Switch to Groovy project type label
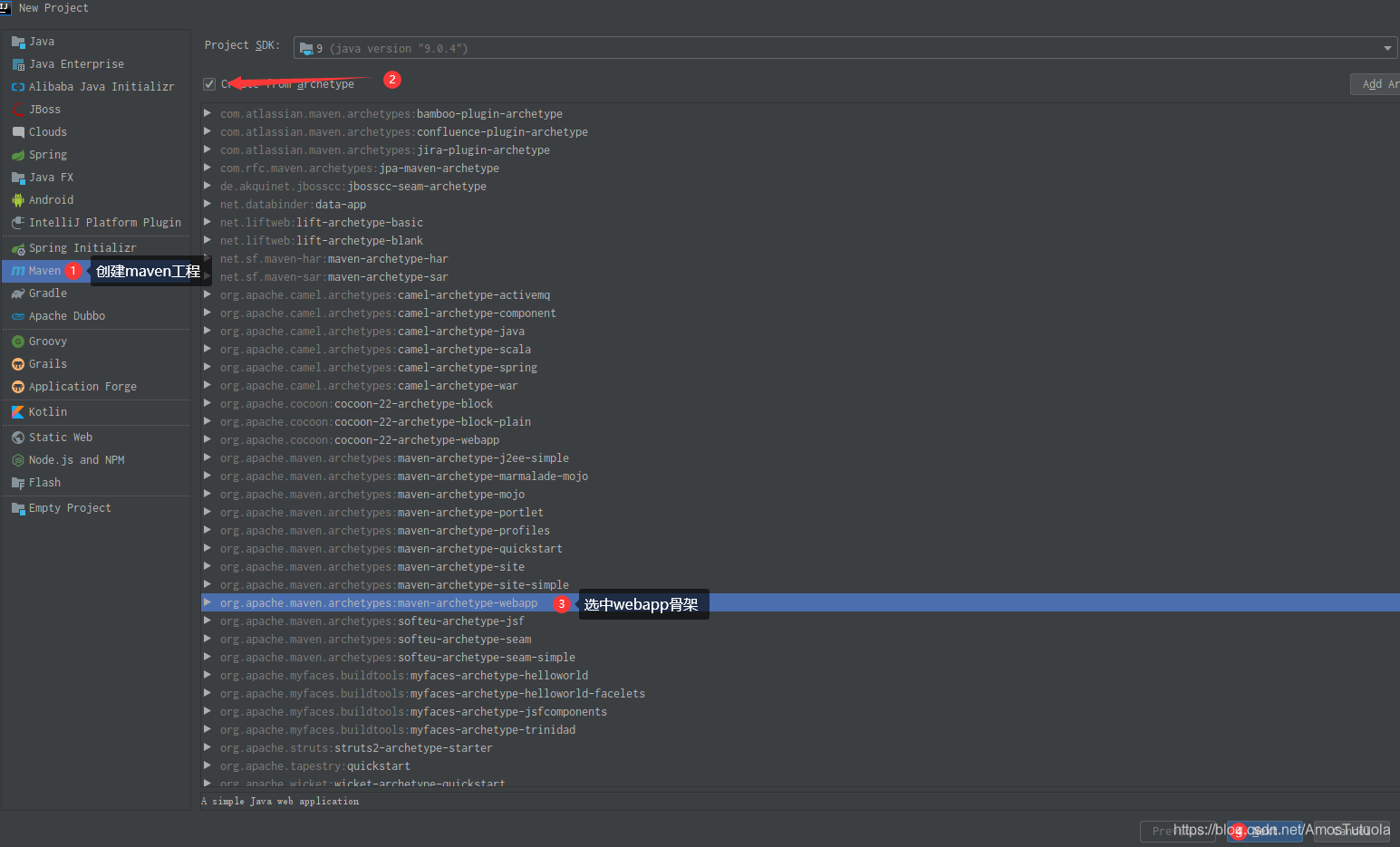The height and width of the screenshot is (847, 1400). (48, 342)
